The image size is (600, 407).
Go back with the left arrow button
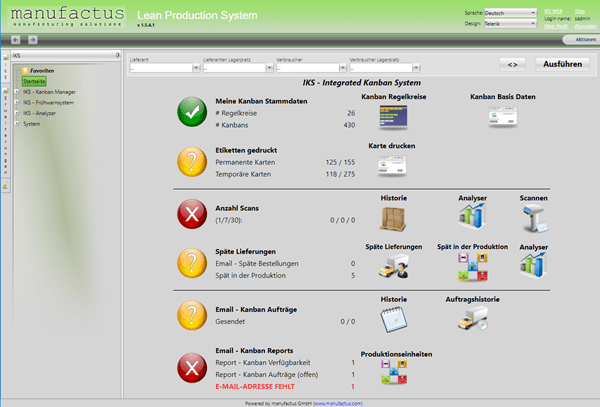coord(16,39)
